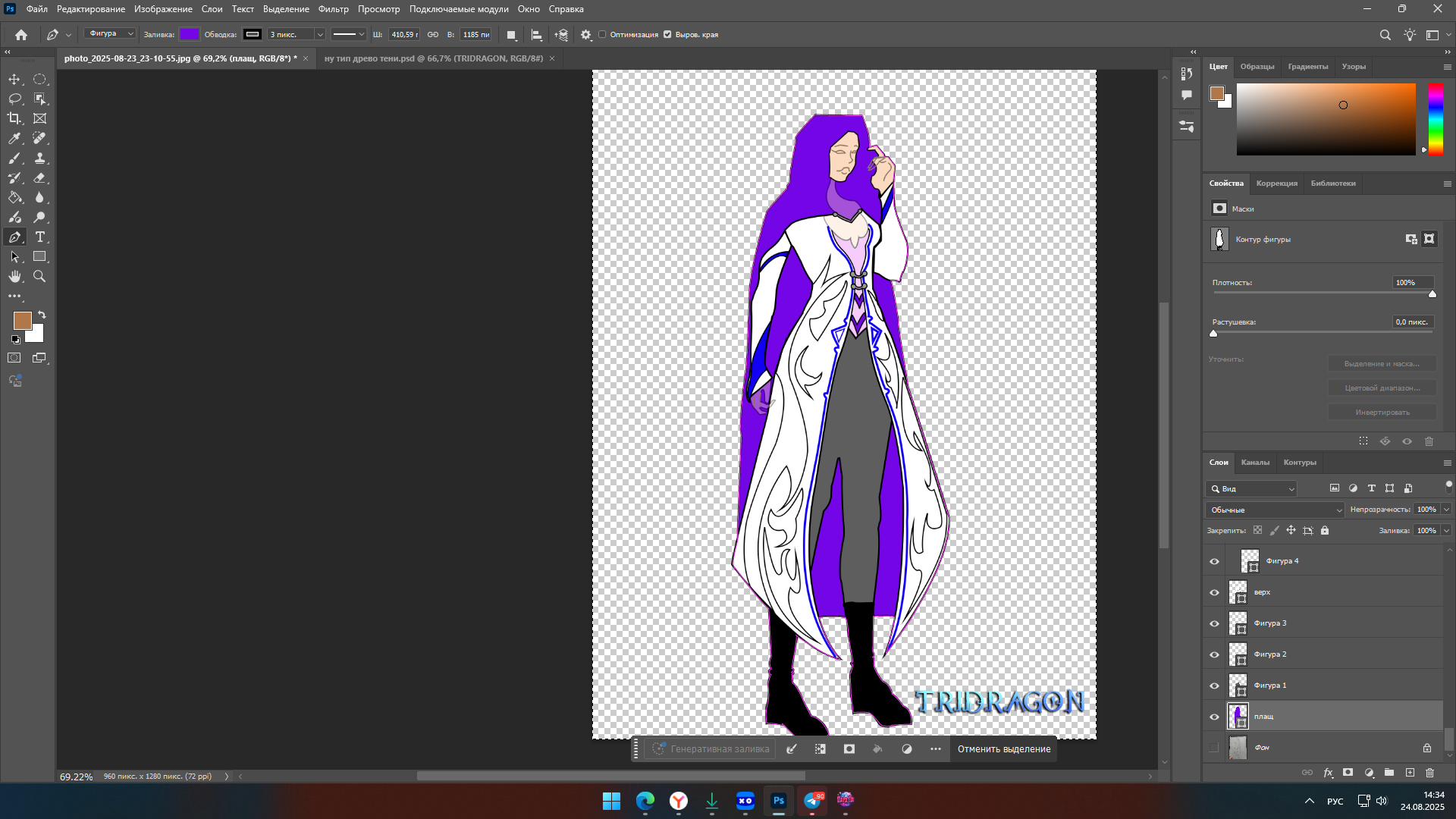Switch to the Каналы tab
1456x819 pixels.
(1254, 463)
